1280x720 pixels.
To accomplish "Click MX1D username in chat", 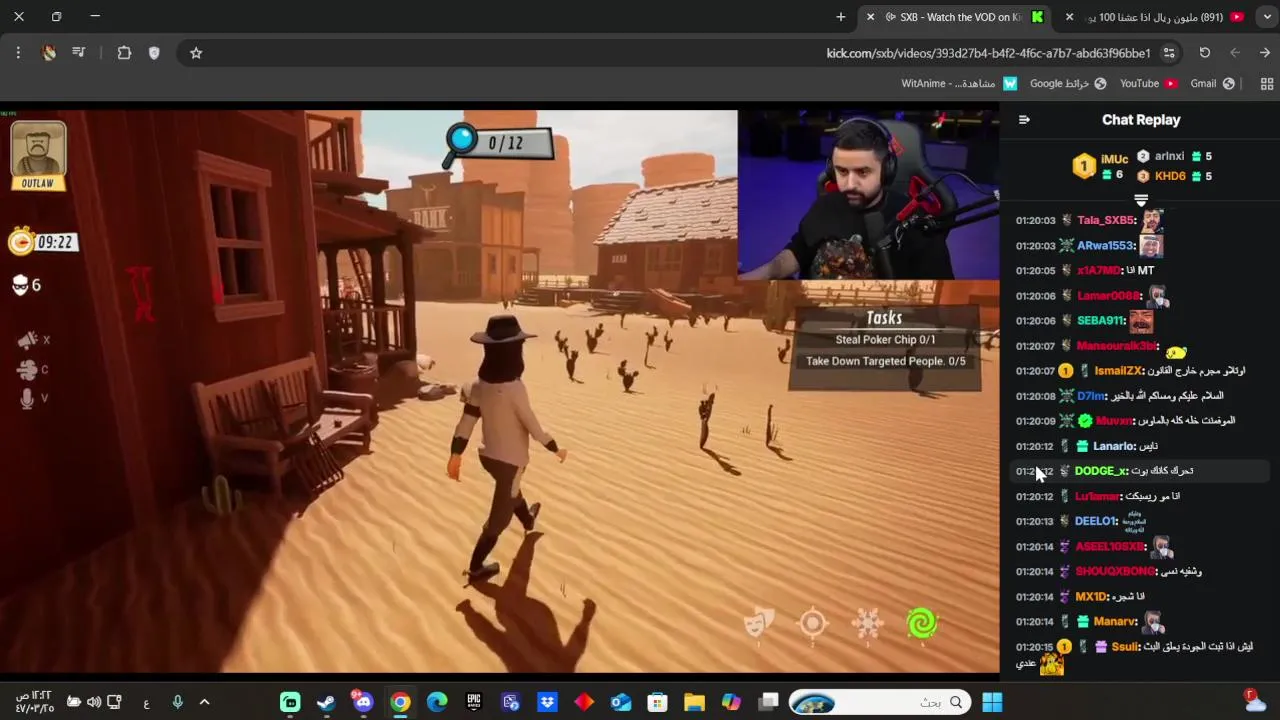I will point(1093,597).
